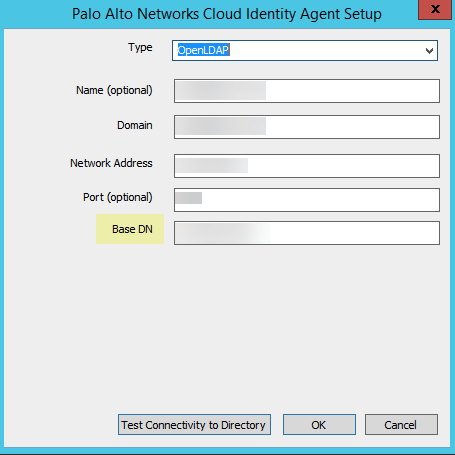
Task: Click the Type label text
Action: click(x=140, y=47)
